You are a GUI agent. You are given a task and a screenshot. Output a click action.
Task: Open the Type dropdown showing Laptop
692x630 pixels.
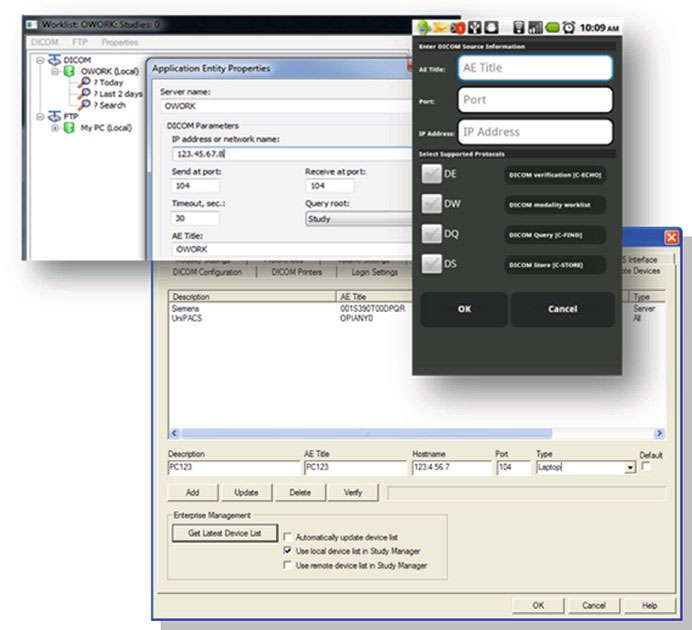pos(629,467)
